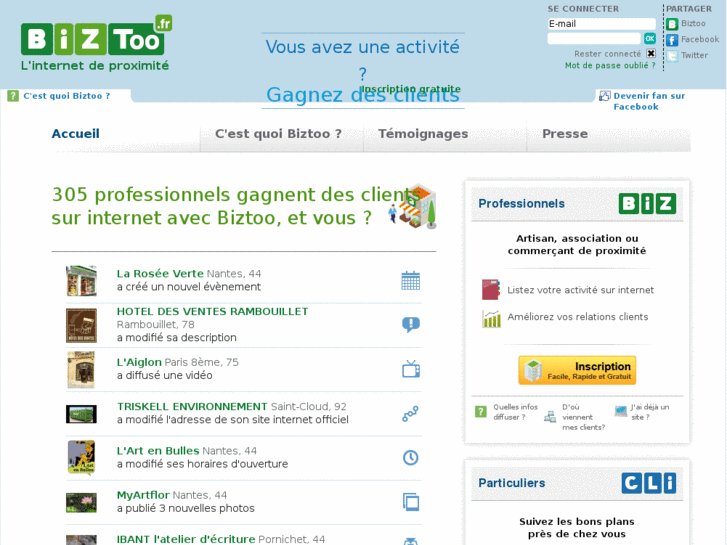This screenshot has width=727, height=545.
Task: Click the yellow Inscription button
Action: (x=577, y=370)
